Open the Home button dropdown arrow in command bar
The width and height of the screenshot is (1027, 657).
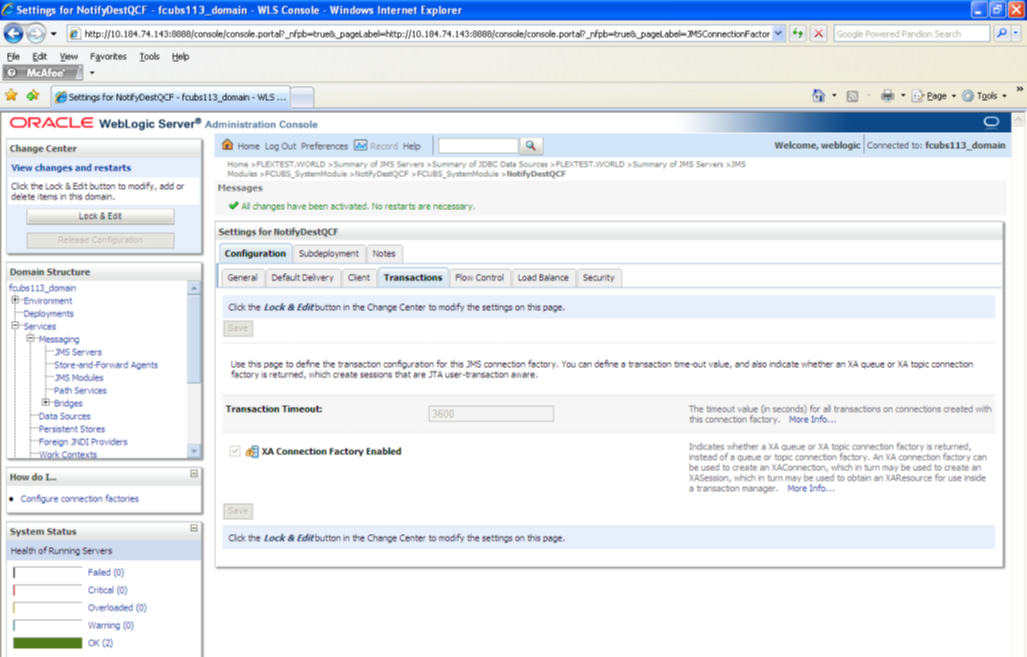point(834,96)
